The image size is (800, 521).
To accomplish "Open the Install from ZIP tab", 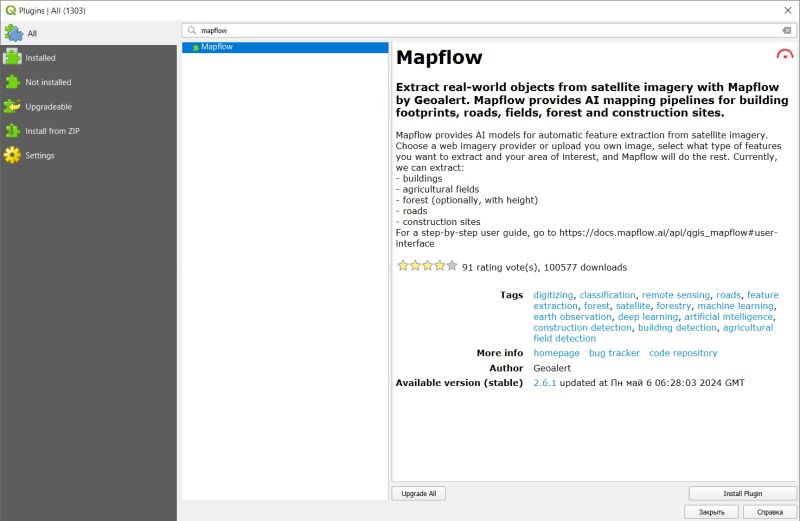I will (89, 131).
